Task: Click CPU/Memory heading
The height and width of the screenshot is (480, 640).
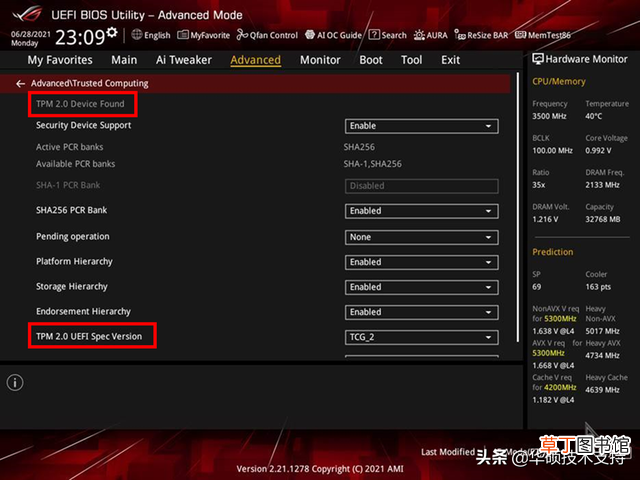Action: coord(559,81)
